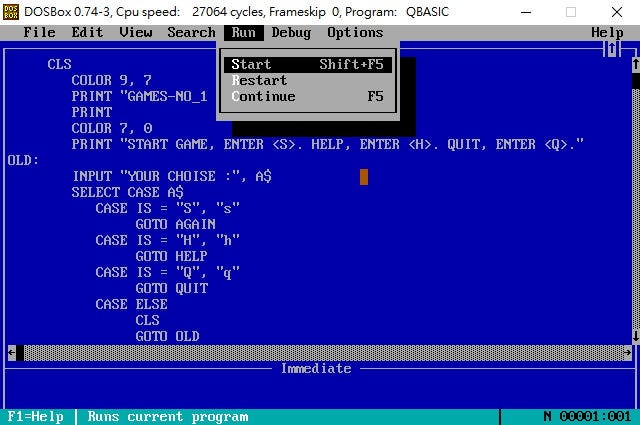Click the horizontal scrollbar thumb
The width and height of the screenshot is (640, 425).
tap(20, 352)
